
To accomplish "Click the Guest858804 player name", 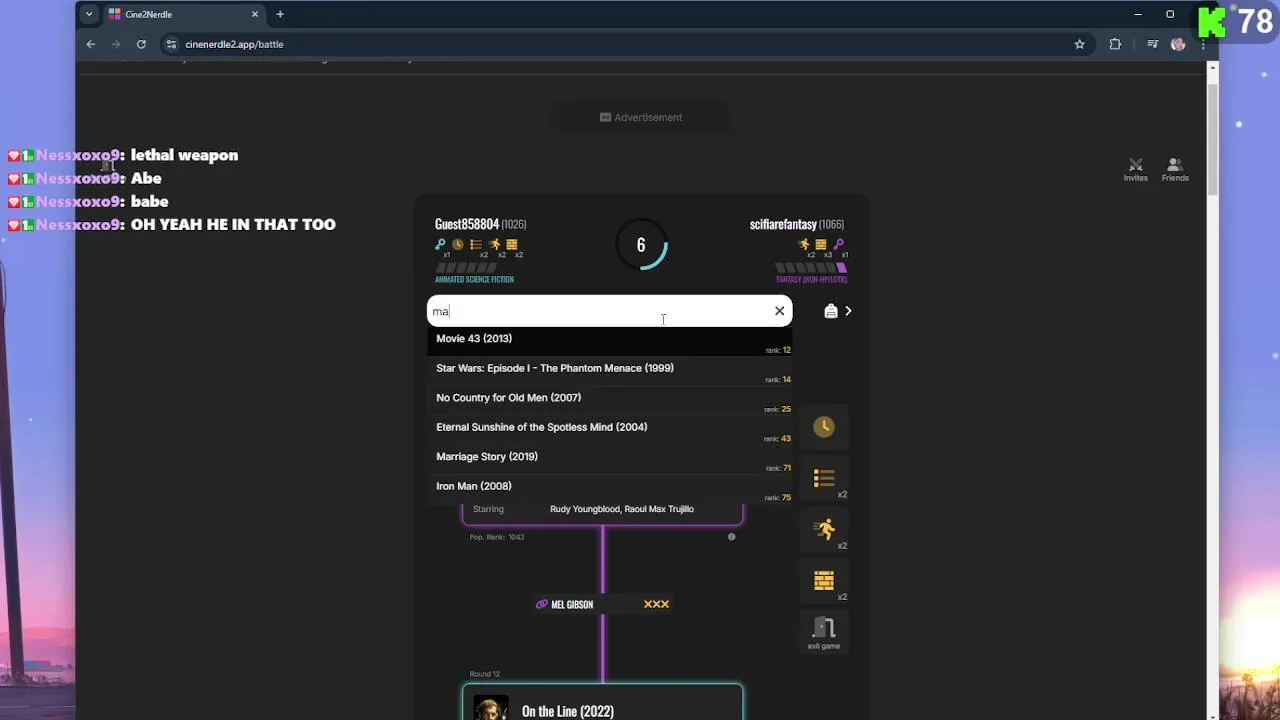I will (x=467, y=224).
